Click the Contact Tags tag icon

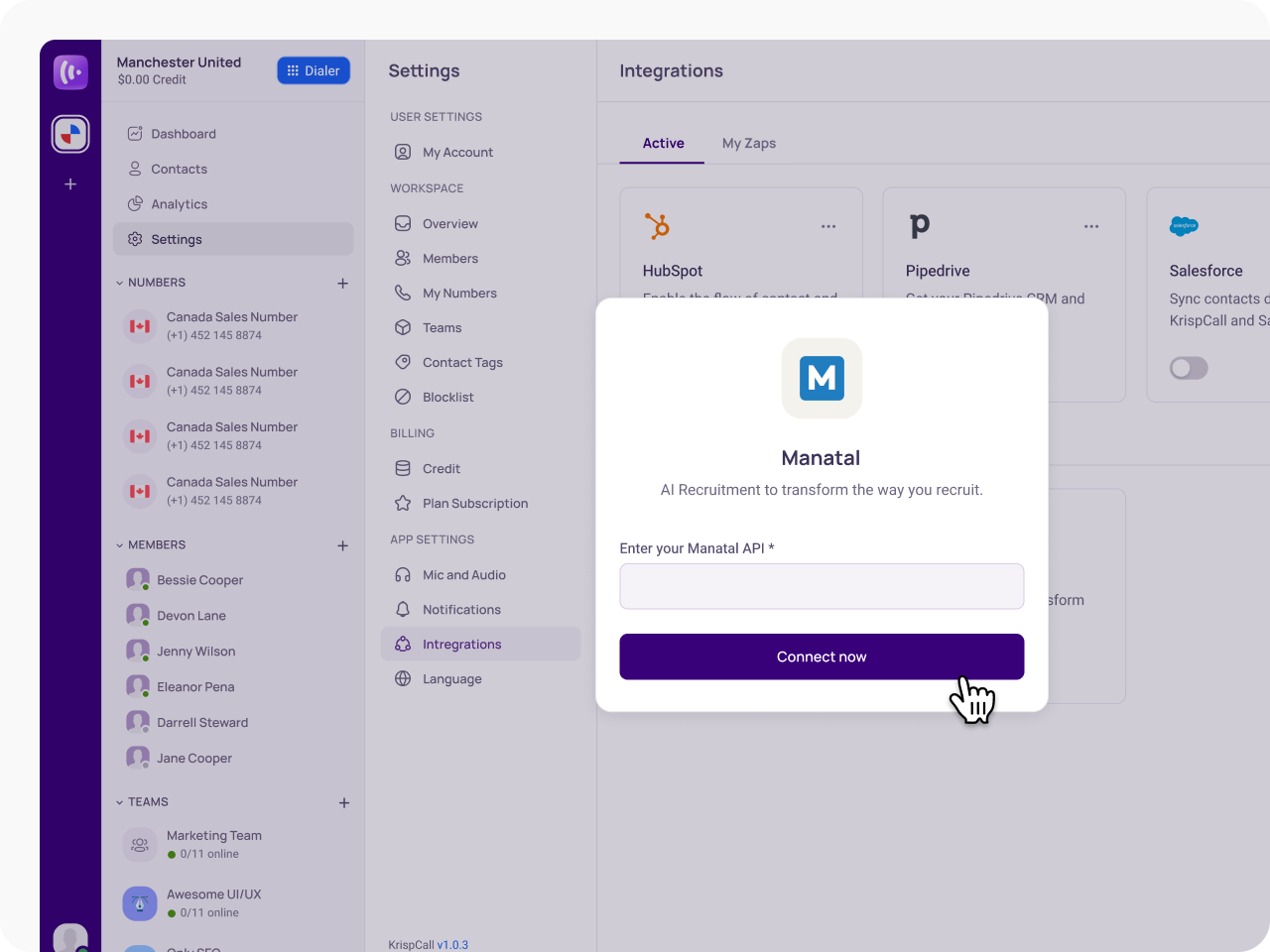point(403,362)
